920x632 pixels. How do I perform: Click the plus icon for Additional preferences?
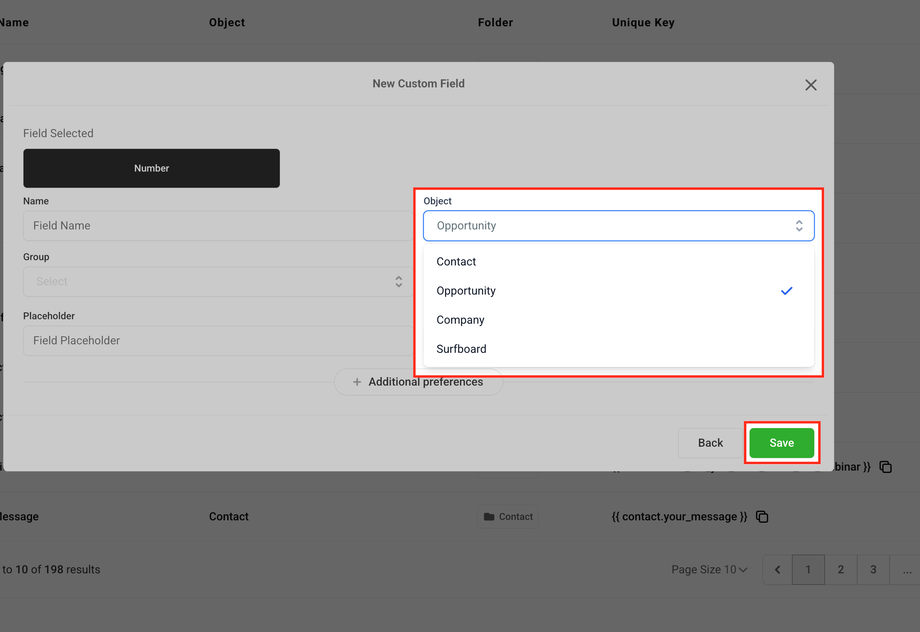click(357, 382)
